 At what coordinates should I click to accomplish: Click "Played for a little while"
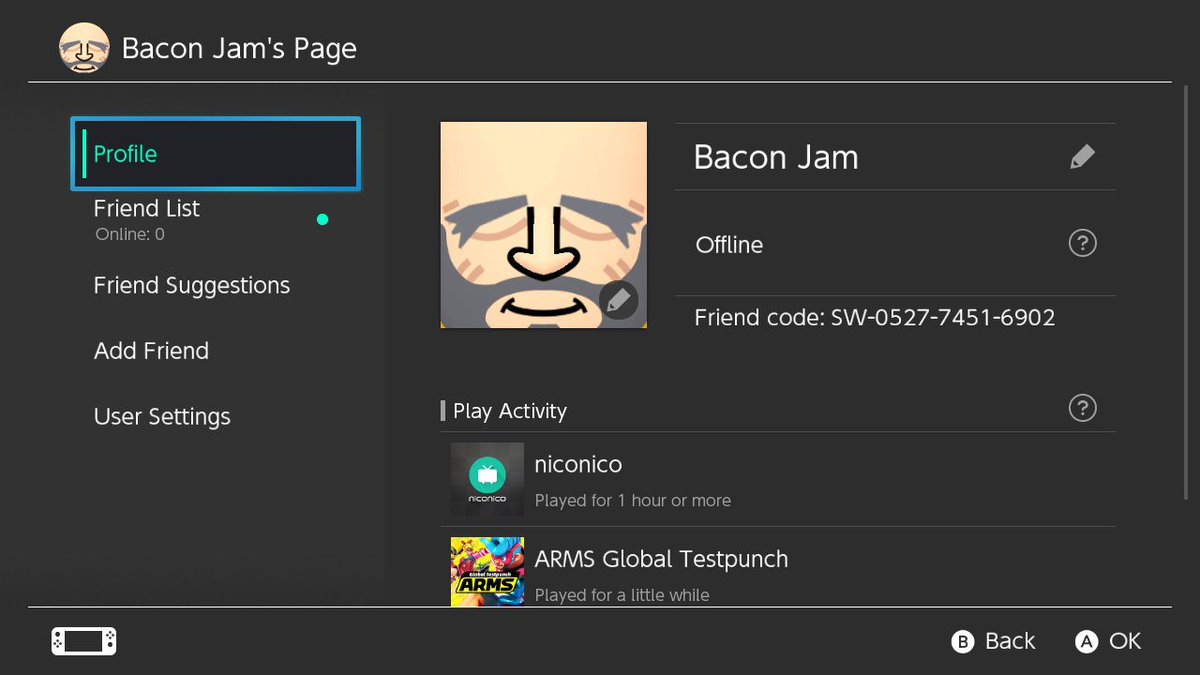click(622, 595)
